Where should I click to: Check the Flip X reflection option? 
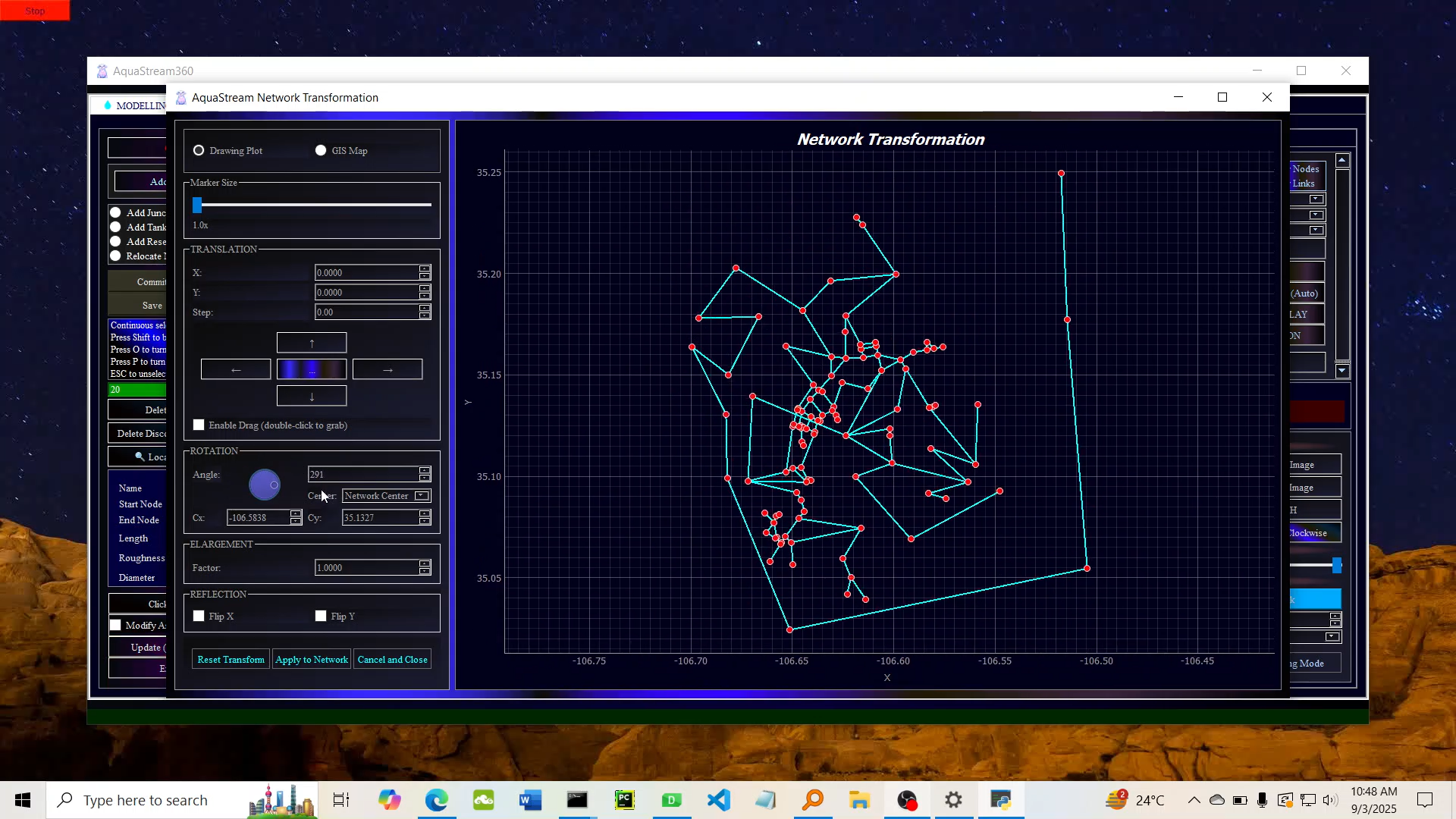pyautogui.click(x=199, y=616)
